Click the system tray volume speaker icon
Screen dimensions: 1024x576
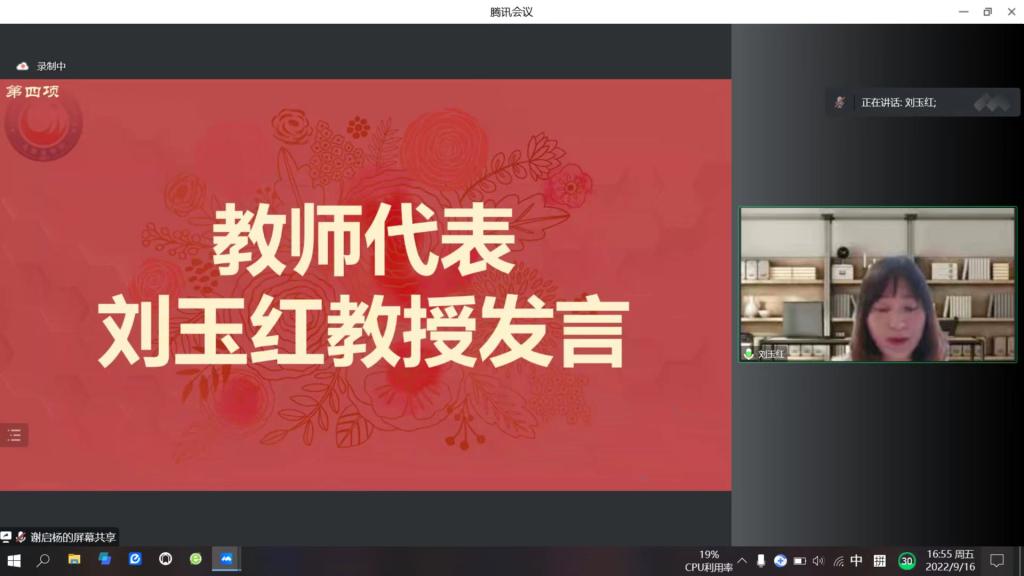coord(818,561)
